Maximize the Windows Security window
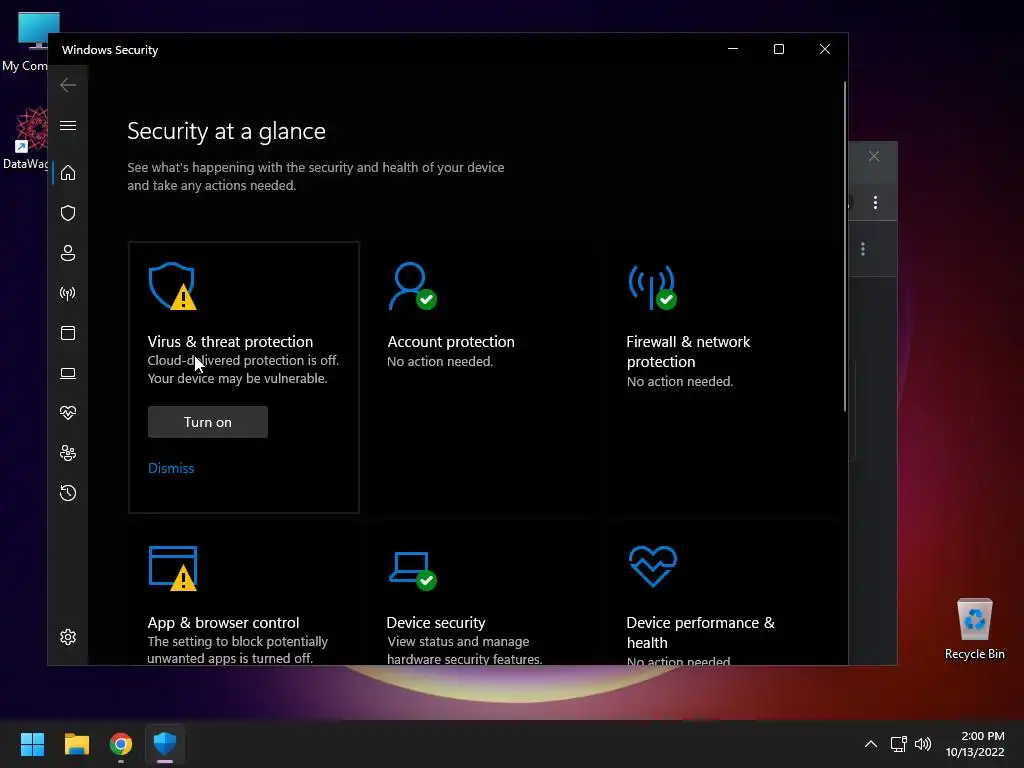1024x768 pixels. (778, 49)
